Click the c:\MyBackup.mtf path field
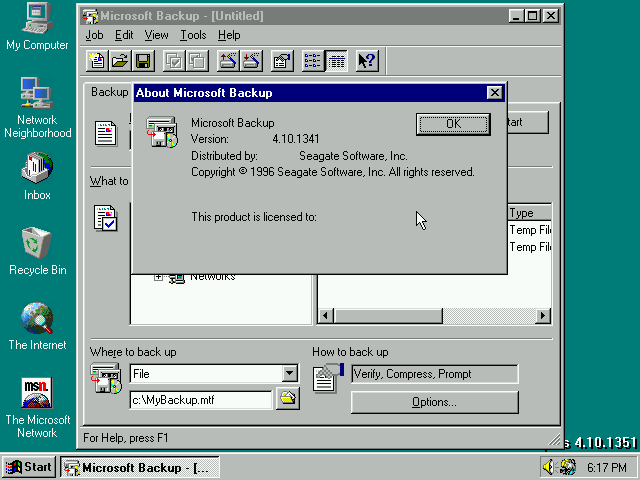Image resolution: width=640 pixels, height=480 pixels. 201,400
